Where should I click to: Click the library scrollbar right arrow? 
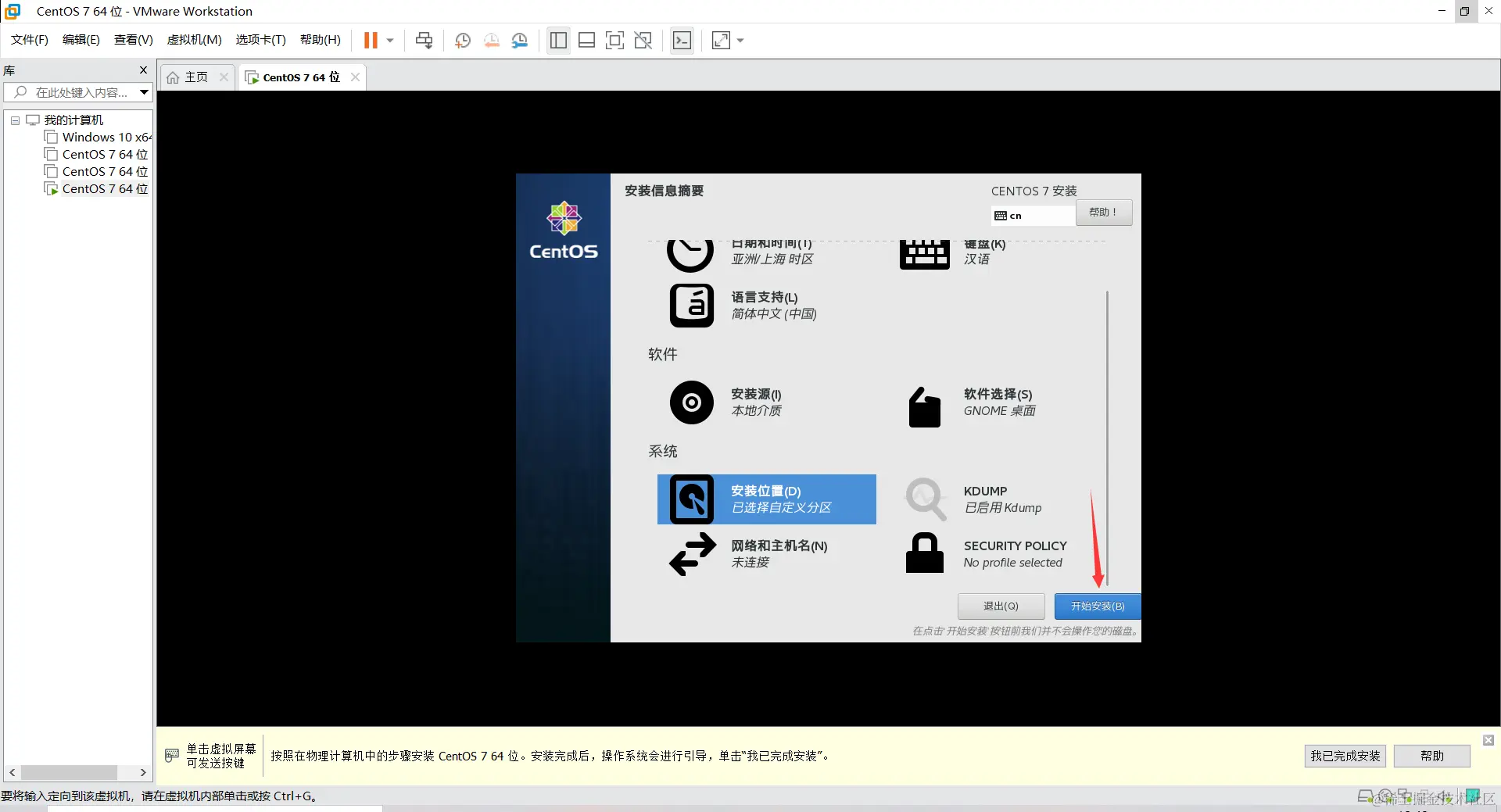[x=143, y=772]
